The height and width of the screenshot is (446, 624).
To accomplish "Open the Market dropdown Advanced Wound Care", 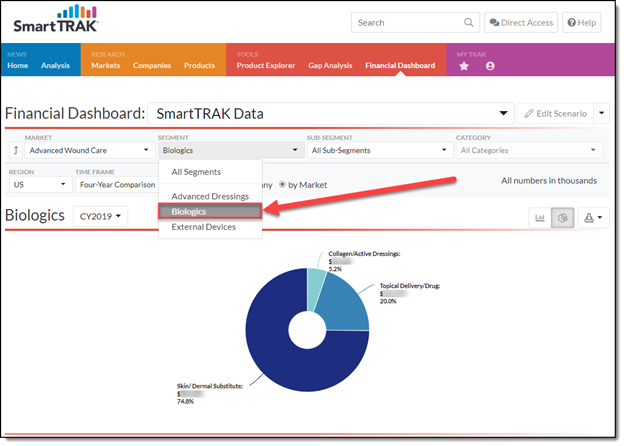I will point(90,150).
